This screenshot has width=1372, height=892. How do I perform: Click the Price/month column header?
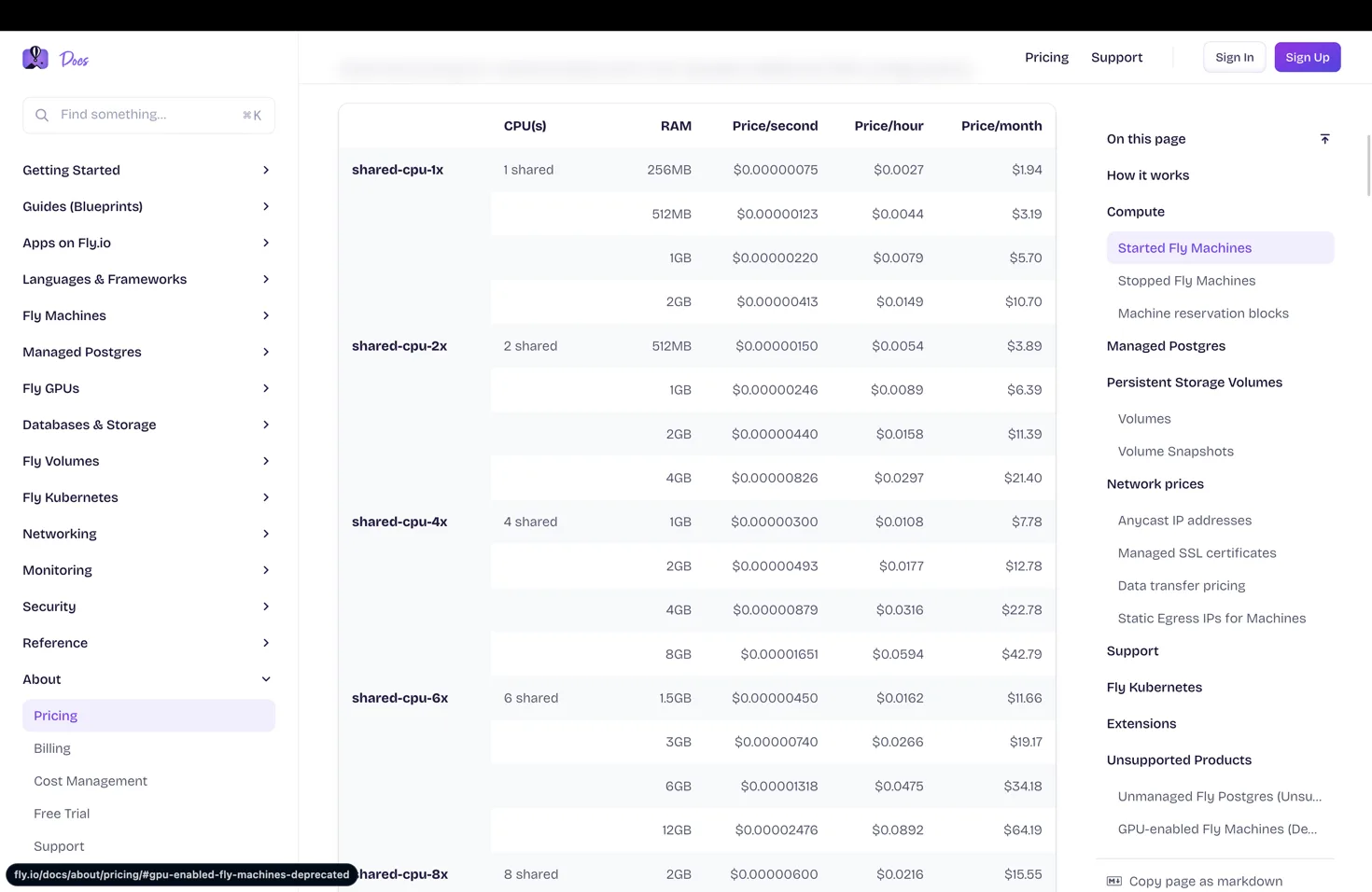click(1001, 126)
